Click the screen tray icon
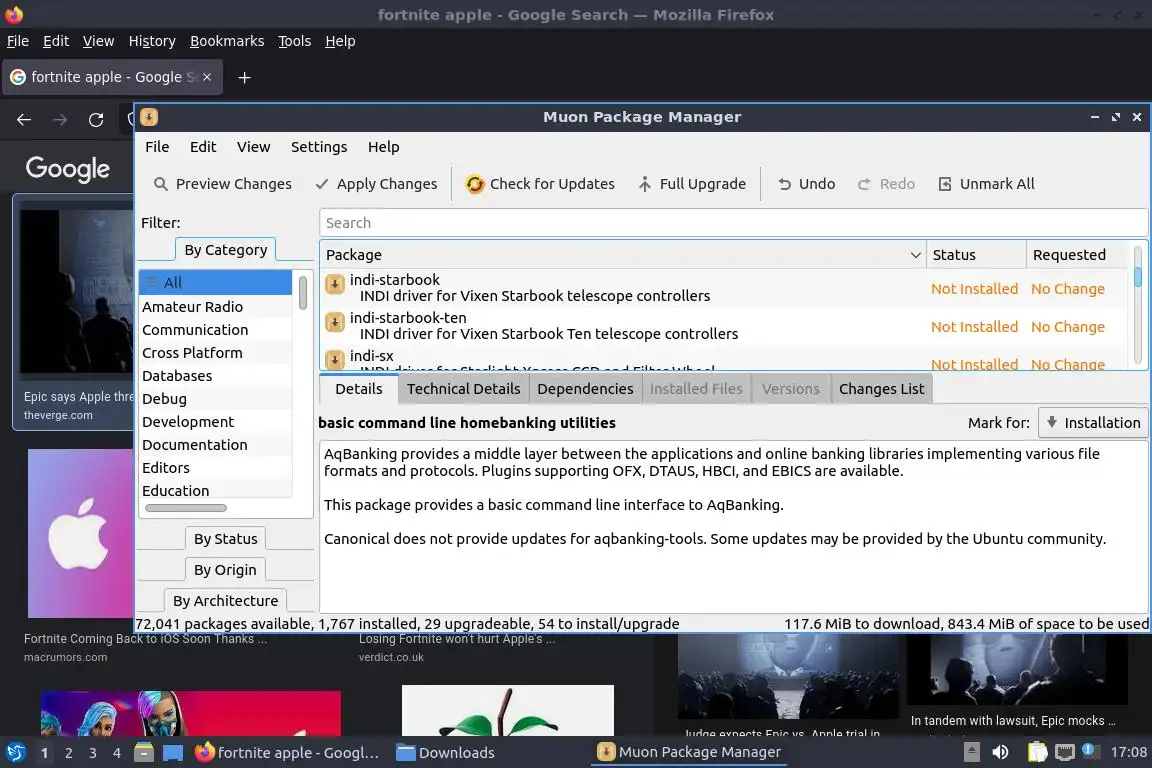 [1065, 753]
